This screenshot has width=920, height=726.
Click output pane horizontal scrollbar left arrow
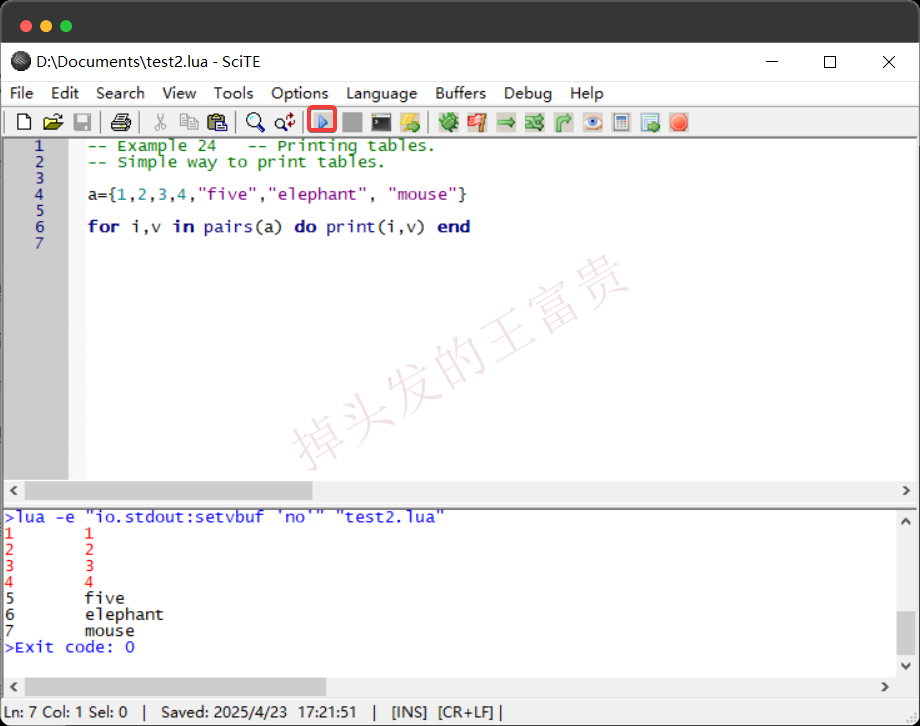coord(13,686)
